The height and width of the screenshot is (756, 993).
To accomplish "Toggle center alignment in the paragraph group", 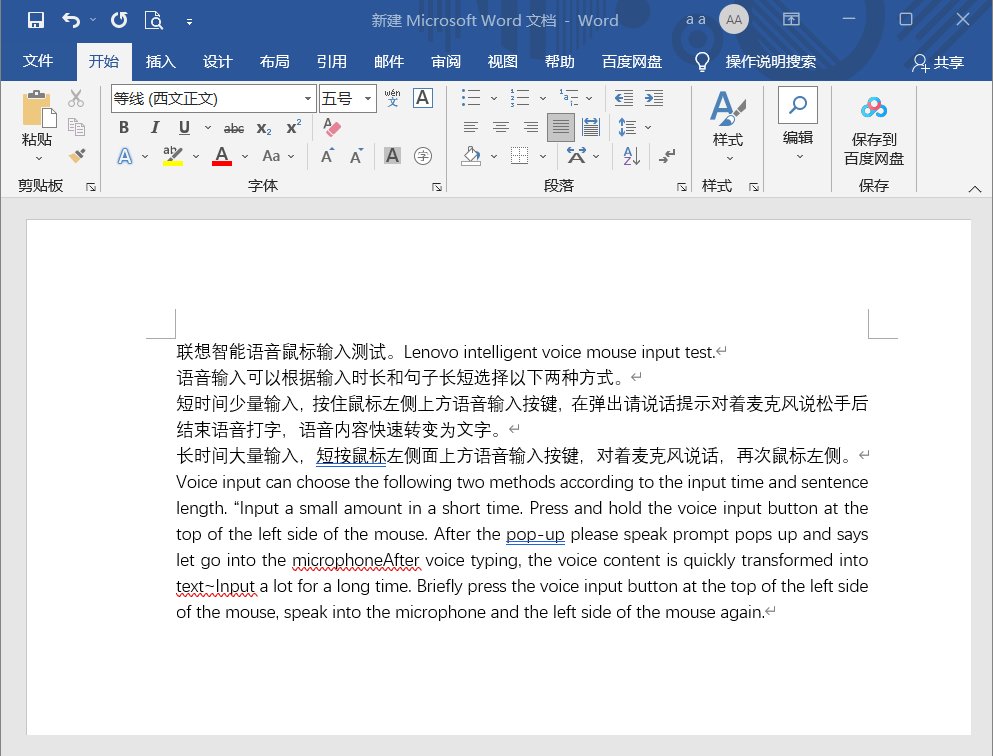I will 500,127.
